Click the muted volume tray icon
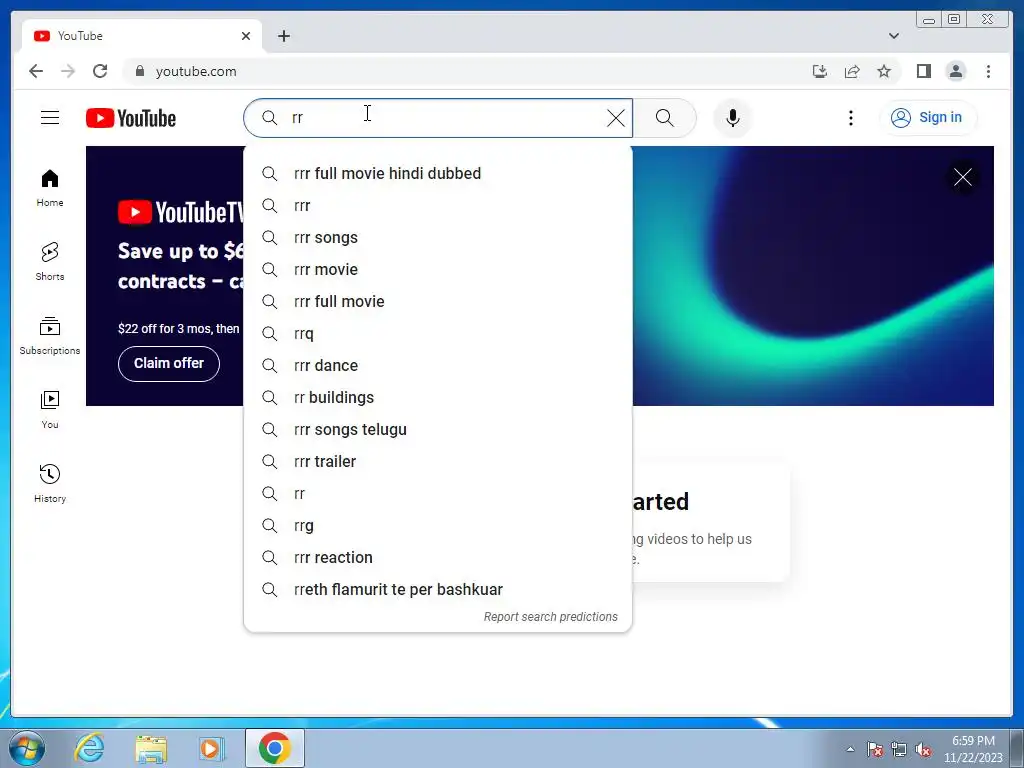The image size is (1024, 768). (923, 749)
